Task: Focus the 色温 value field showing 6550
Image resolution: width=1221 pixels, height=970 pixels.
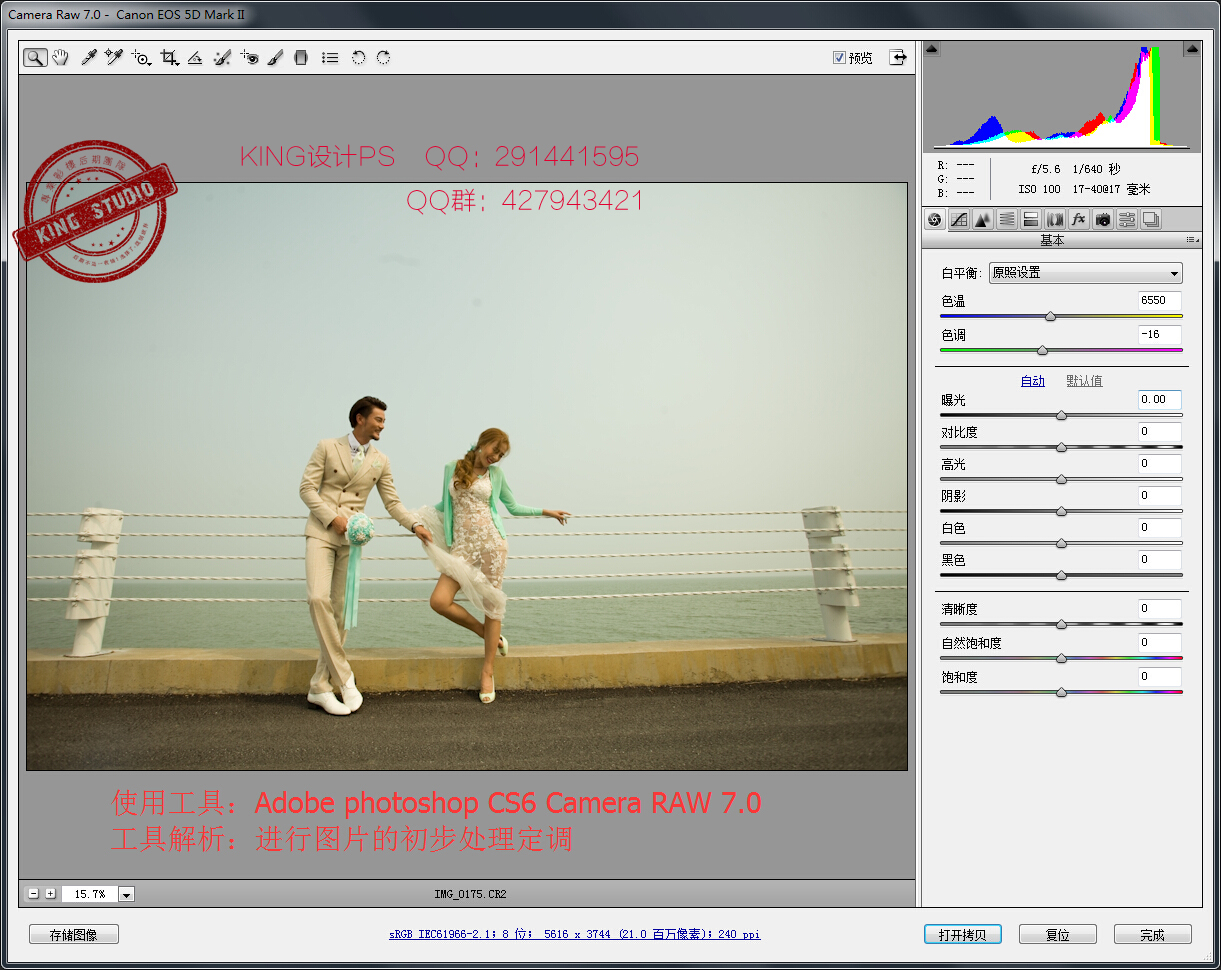Action: pyautogui.click(x=1159, y=300)
